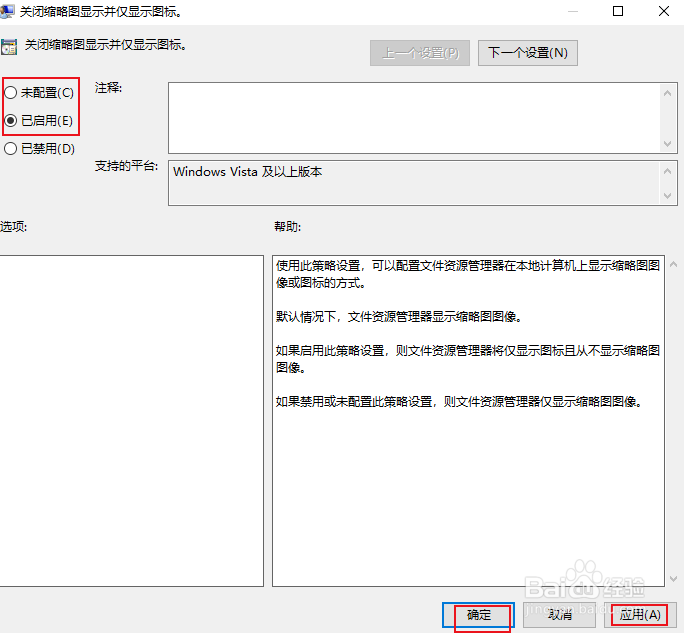Click the title bar window icon

6,11
